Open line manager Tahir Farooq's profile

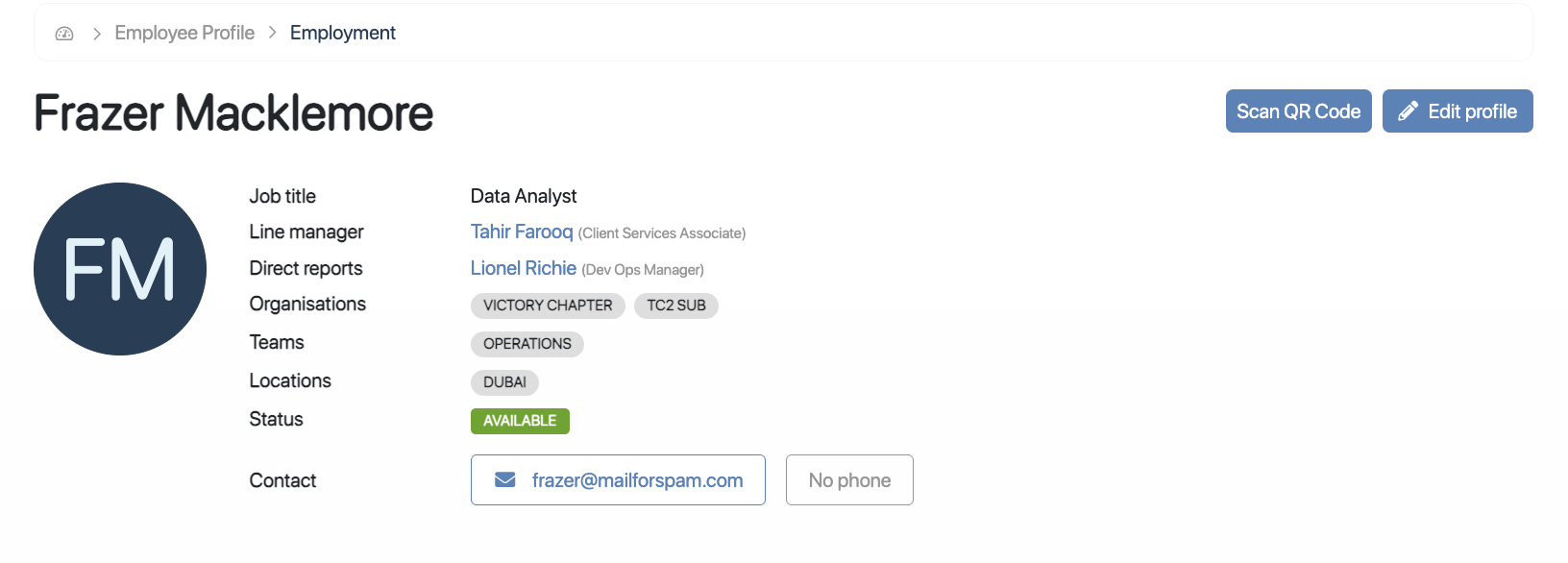(522, 232)
